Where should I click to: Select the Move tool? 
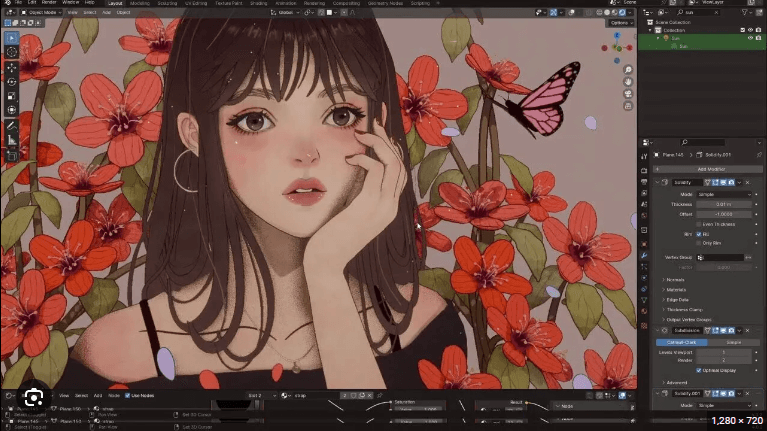point(12,68)
